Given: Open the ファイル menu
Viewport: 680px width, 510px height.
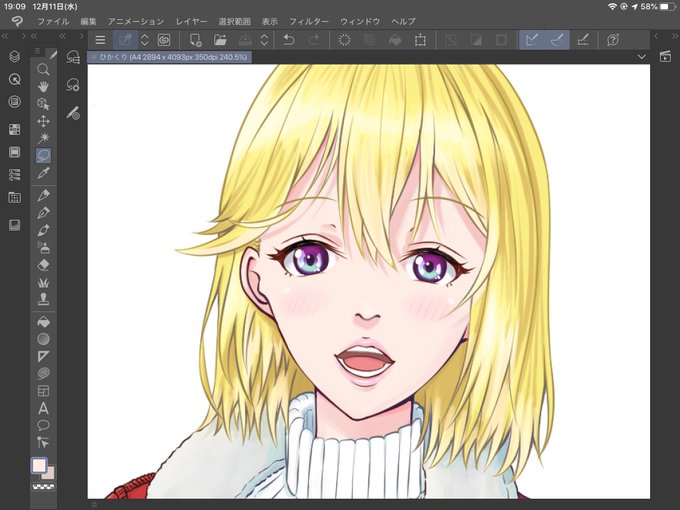Looking at the screenshot, I should (53, 21).
